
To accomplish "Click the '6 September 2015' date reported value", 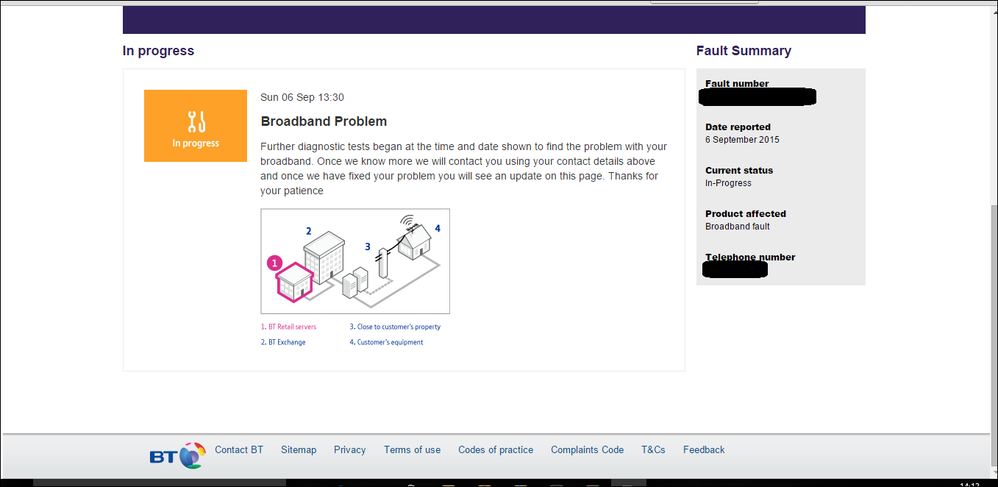I will tap(742, 139).
